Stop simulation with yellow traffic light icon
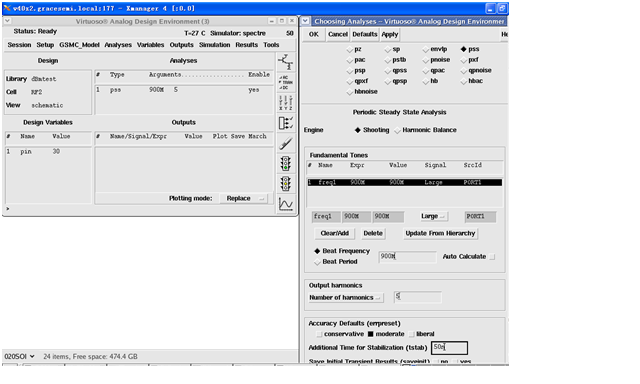Viewport: 640px width, 384px height. pyautogui.click(x=285, y=184)
